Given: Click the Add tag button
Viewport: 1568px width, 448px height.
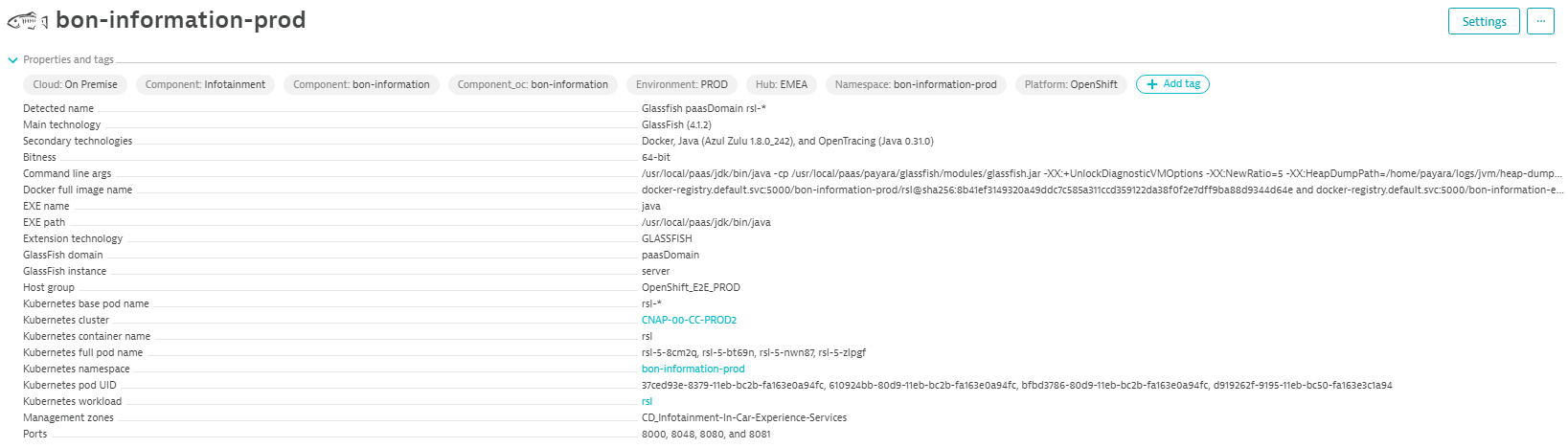Looking at the screenshot, I should 1172,84.
